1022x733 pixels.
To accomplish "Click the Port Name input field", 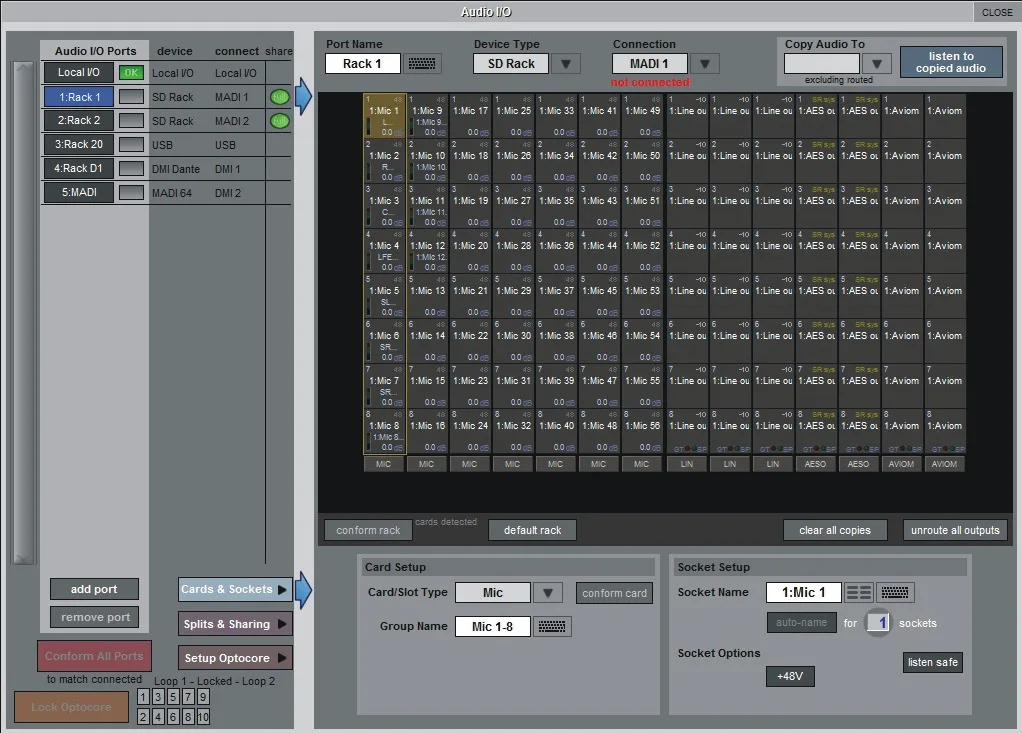I will [x=362, y=63].
